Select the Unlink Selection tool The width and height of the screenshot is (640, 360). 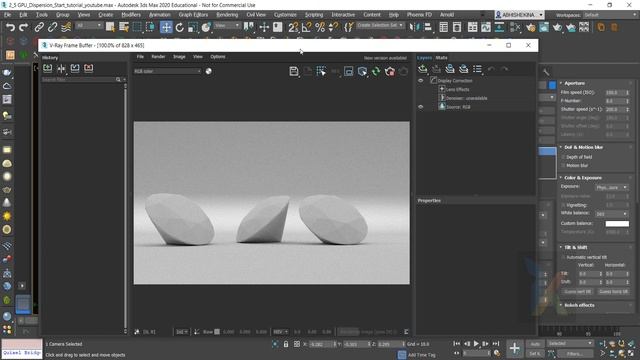[52, 27]
